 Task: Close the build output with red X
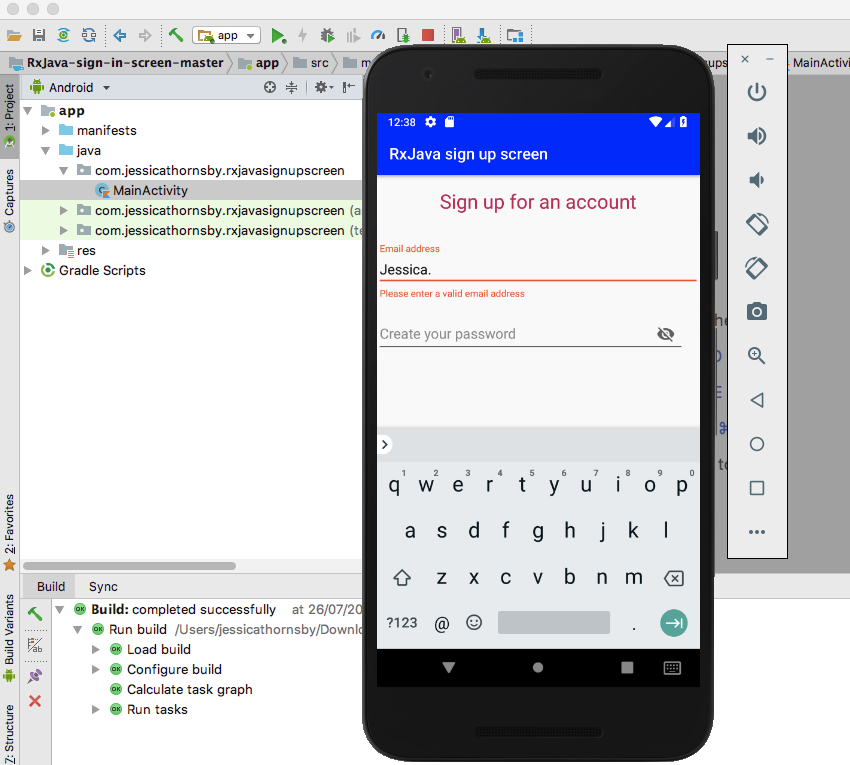[35, 701]
